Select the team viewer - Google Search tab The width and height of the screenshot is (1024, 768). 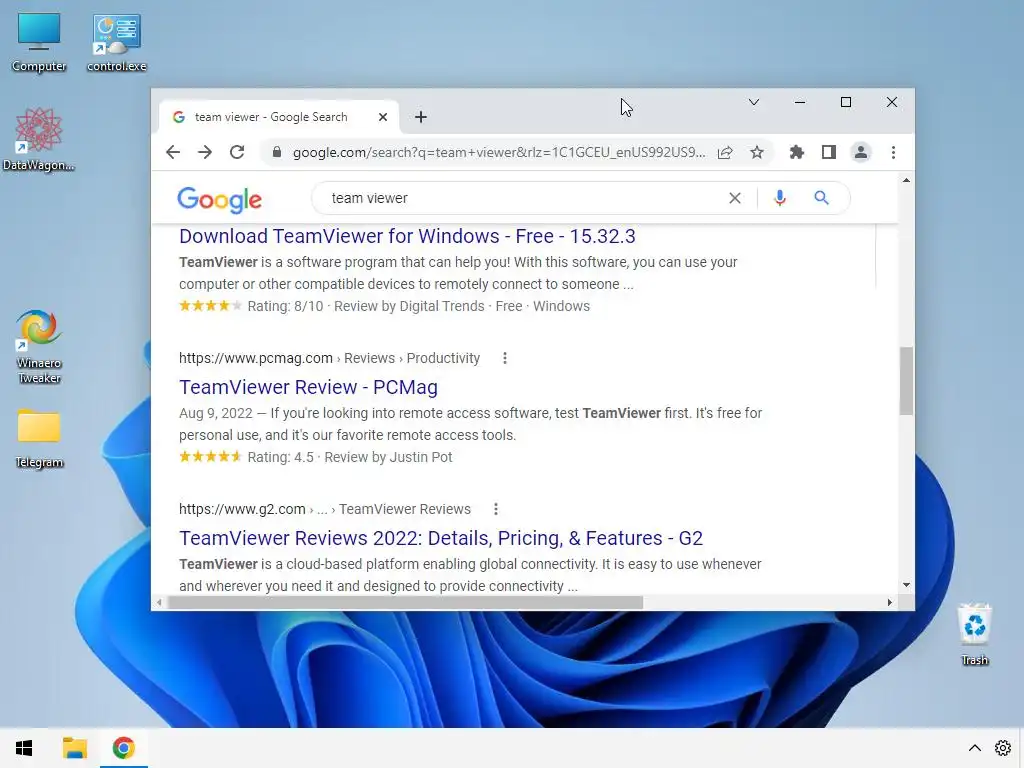(x=279, y=117)
